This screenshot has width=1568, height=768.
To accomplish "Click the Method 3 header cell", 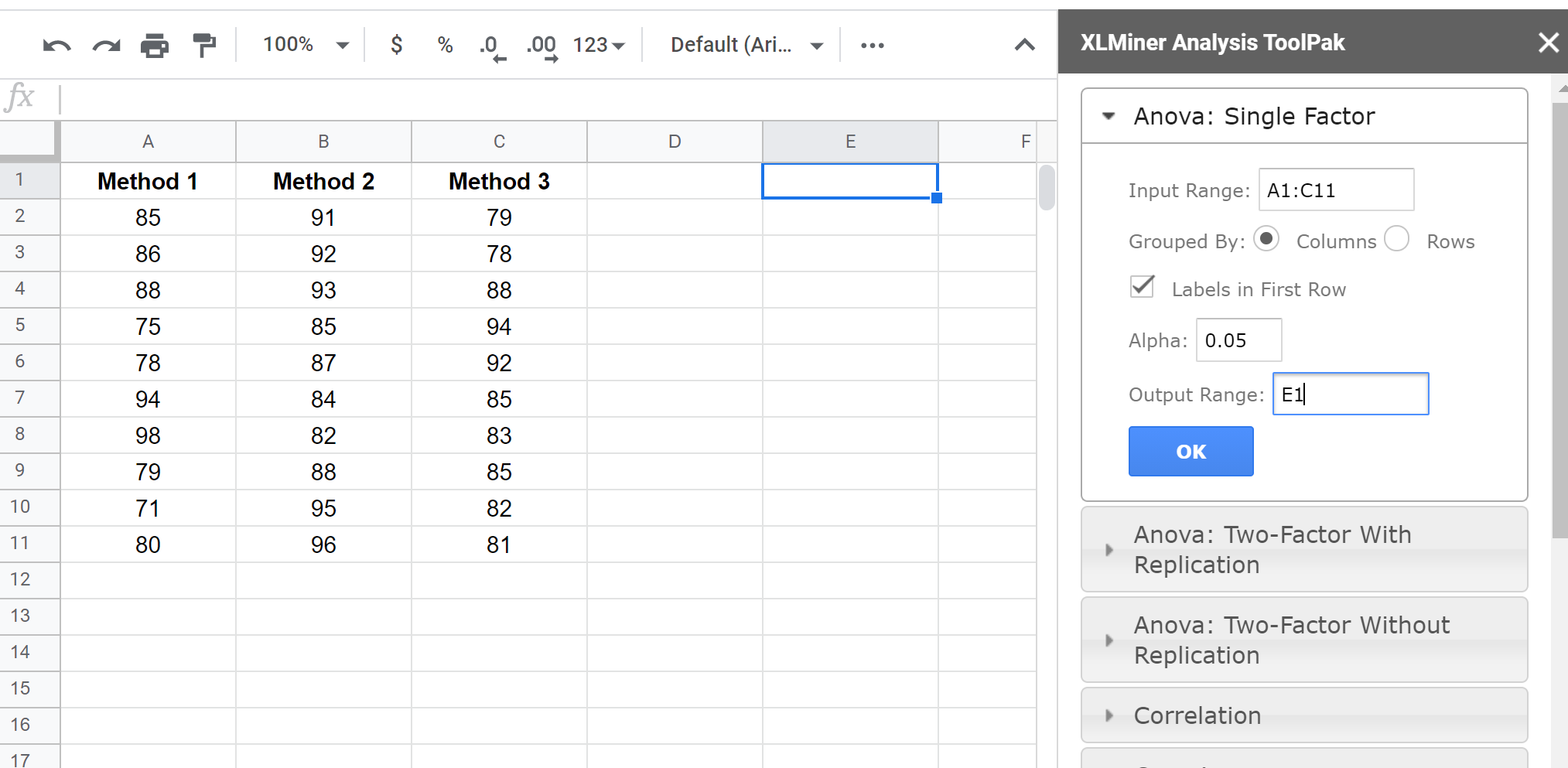I will click(x=499, y=181).
